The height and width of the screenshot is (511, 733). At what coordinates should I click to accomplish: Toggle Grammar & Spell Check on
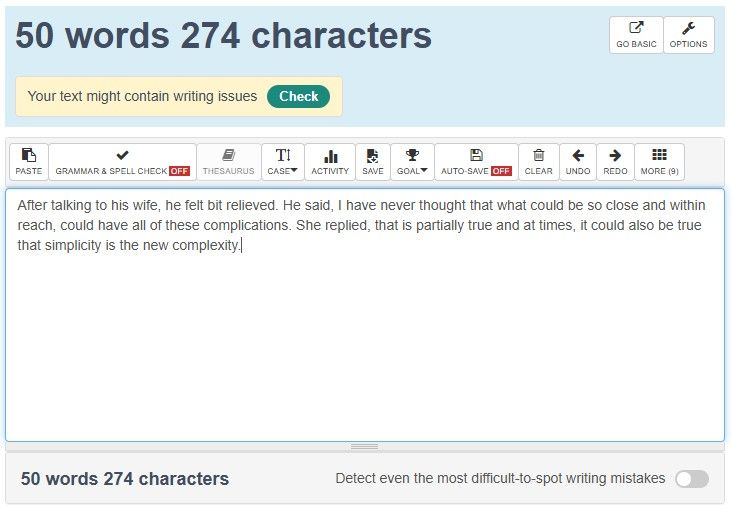[x=122, y=162]
